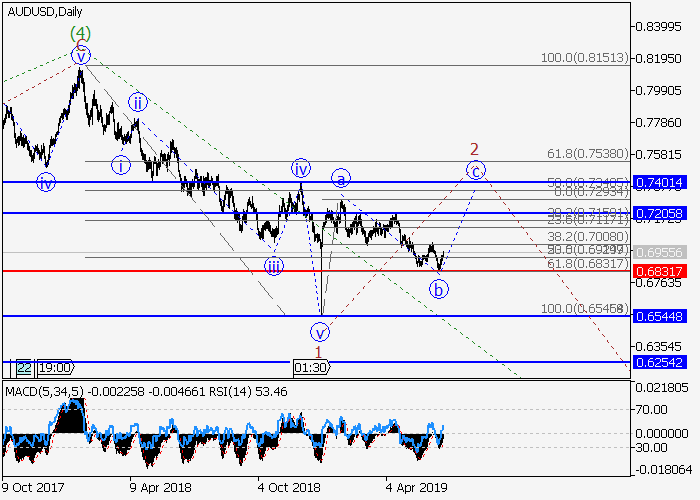700x500 pixels.
Task: Select the circled 'a' wave label
Action: (341, 179)
